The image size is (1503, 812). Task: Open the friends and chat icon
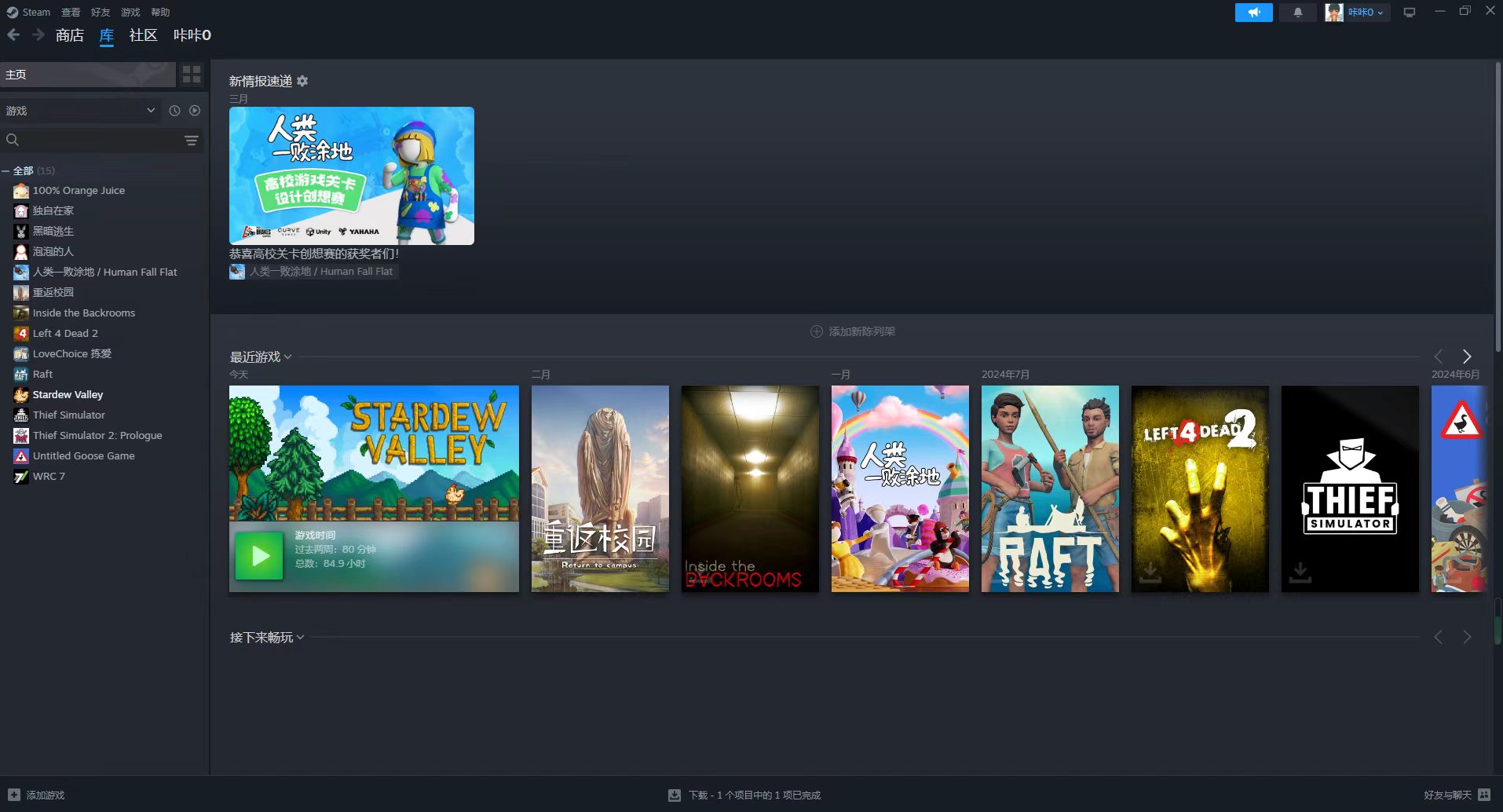pyautogui.click(x=1484, y=795)
